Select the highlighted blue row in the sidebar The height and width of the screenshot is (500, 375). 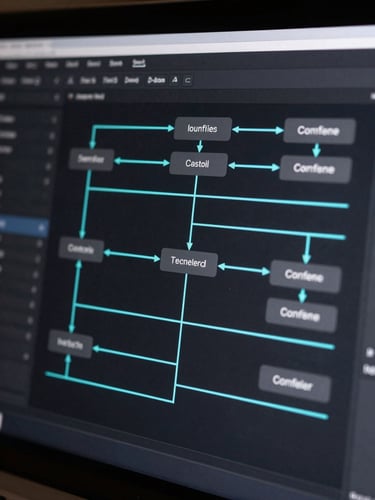(24, 227)
